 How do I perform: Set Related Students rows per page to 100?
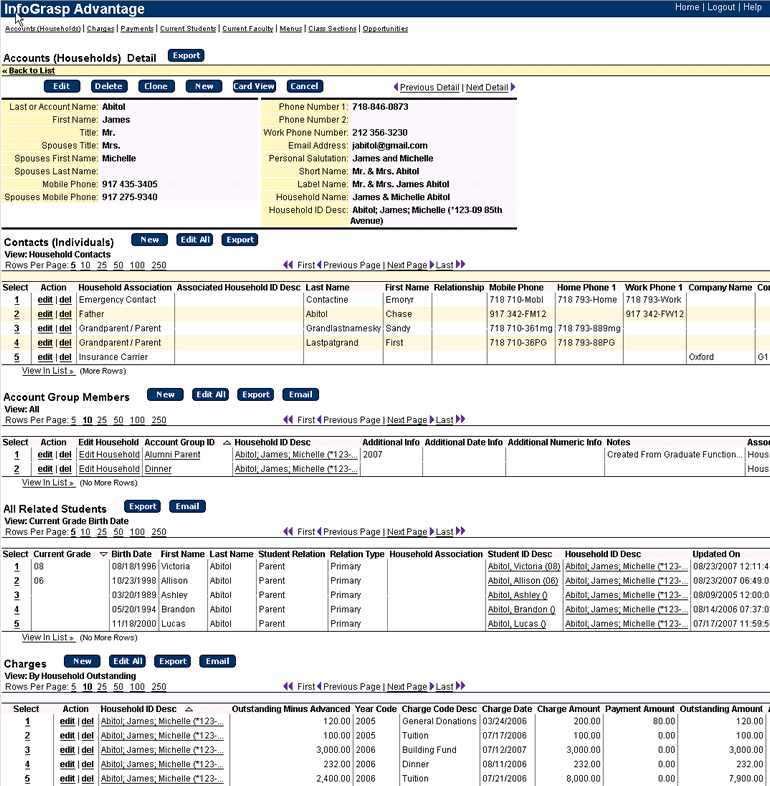137,532
